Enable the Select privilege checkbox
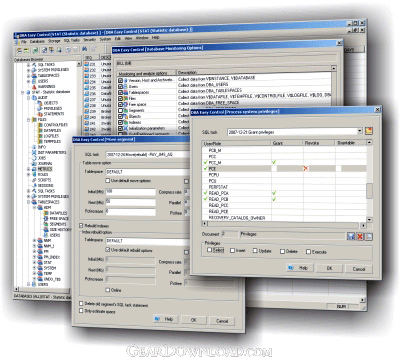Screen dimensions: 400x360 point(209,250)
